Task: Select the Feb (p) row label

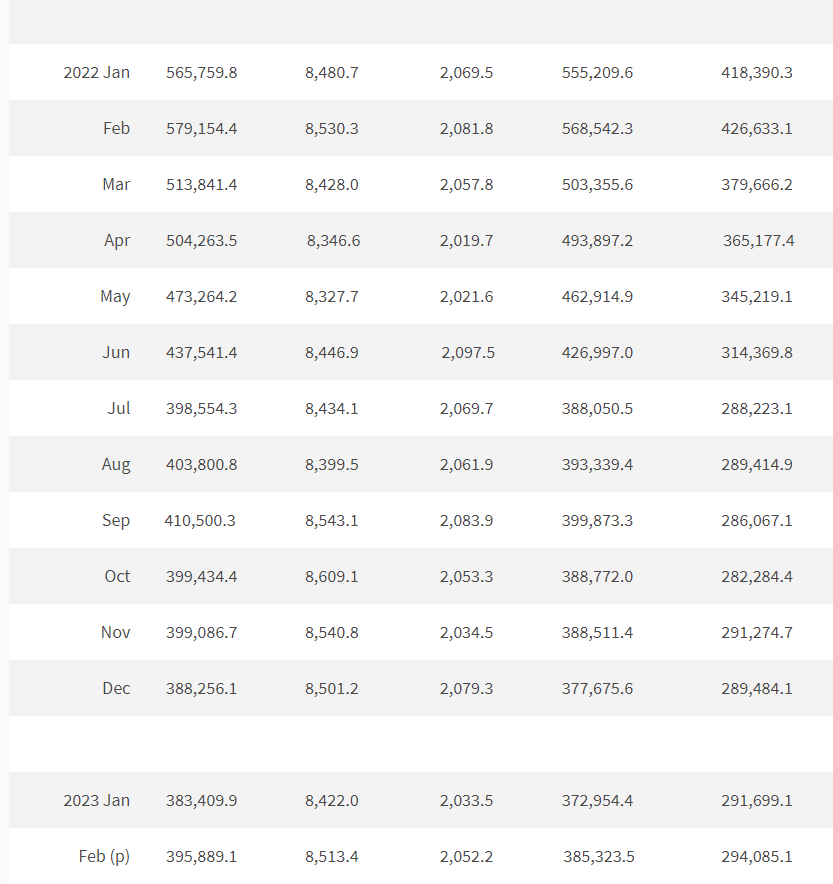Action: coord(104,856)
